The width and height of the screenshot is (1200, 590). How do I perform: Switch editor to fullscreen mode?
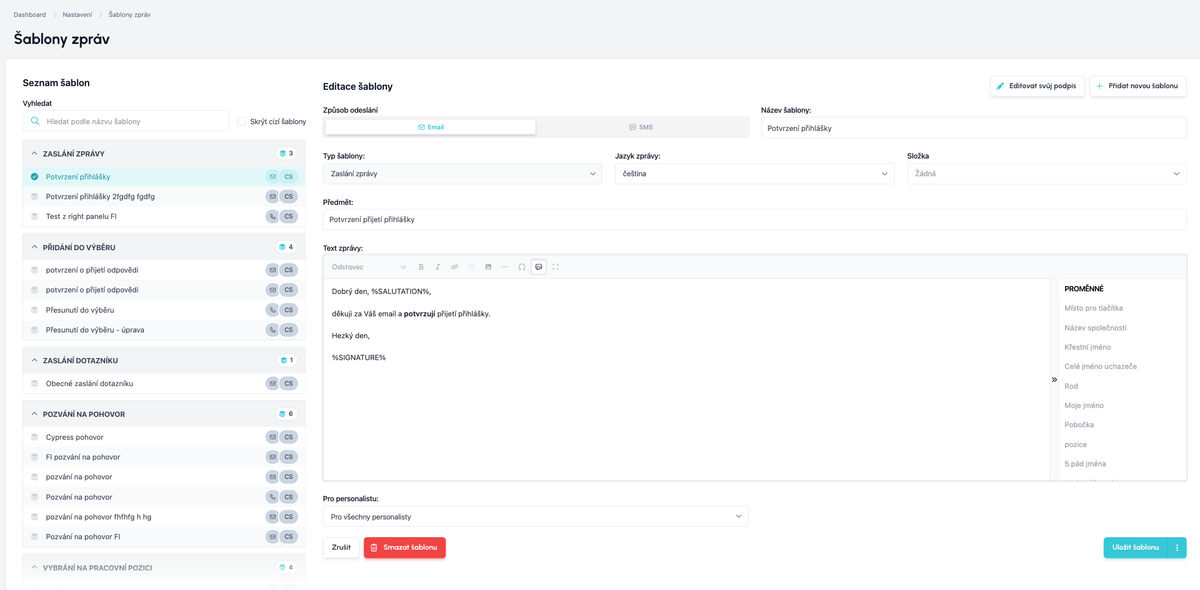[555, 267]
